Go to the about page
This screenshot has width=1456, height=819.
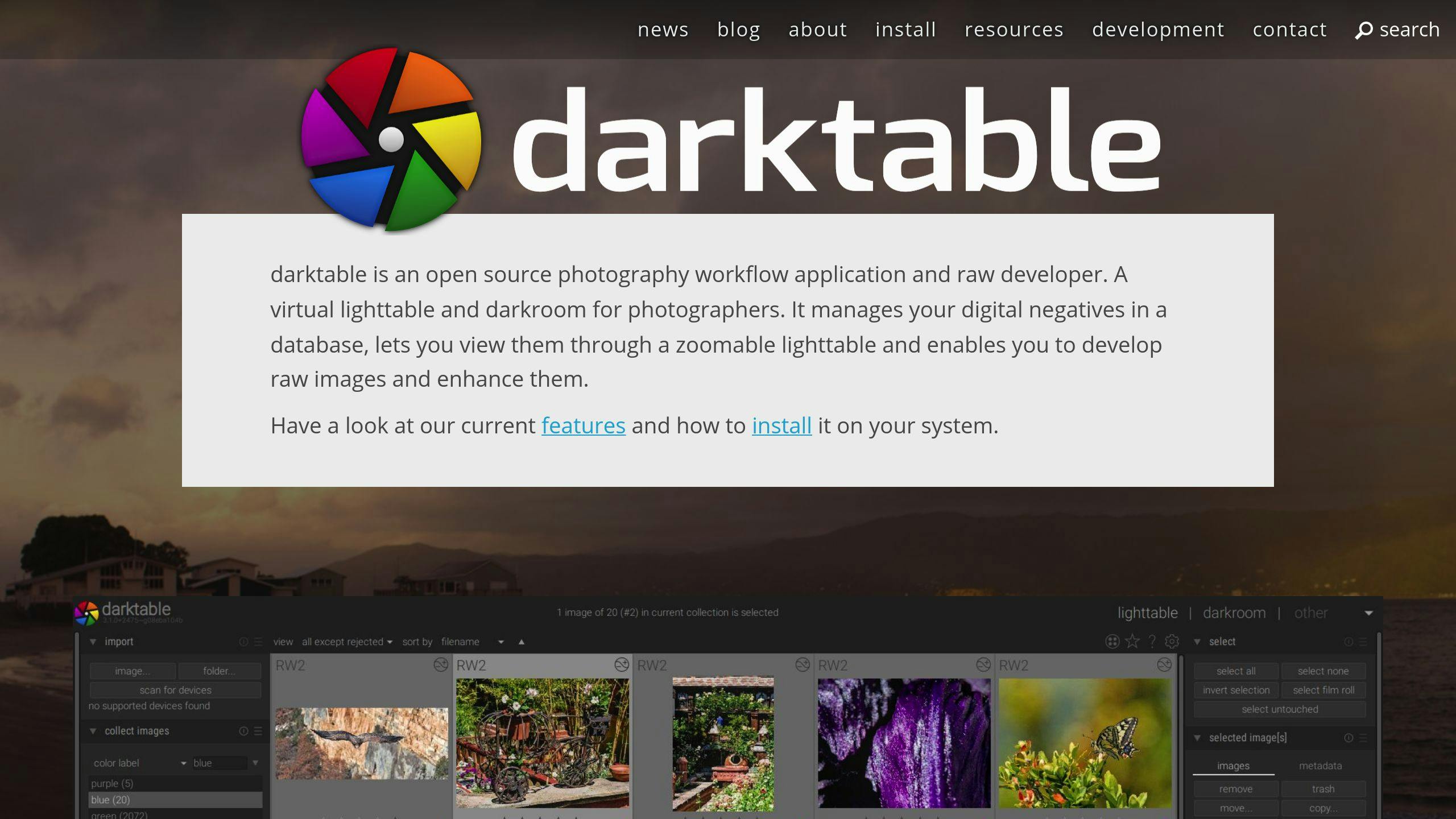coord(817,30)
